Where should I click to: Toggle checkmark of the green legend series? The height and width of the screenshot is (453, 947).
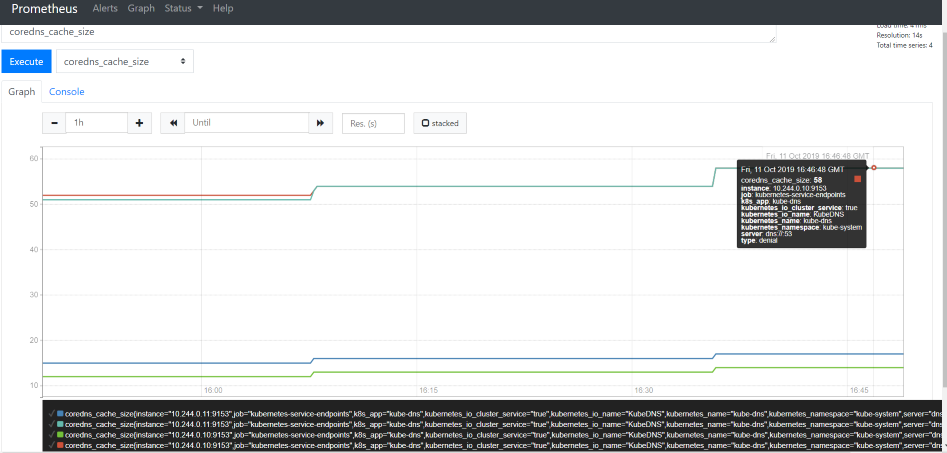pyautogui.click(x=51, y=434)
